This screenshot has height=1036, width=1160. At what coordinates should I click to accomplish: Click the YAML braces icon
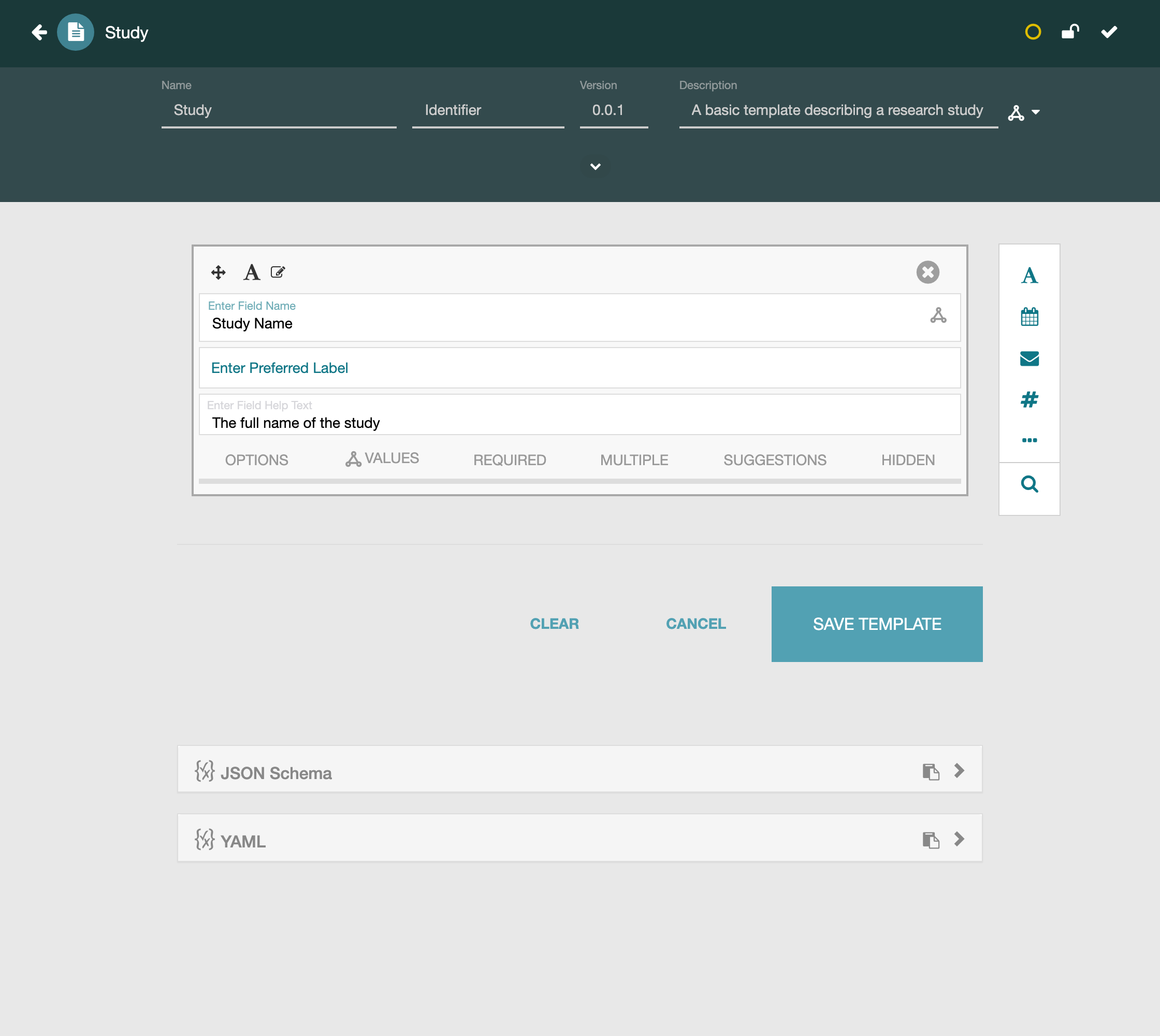(205, 840)
